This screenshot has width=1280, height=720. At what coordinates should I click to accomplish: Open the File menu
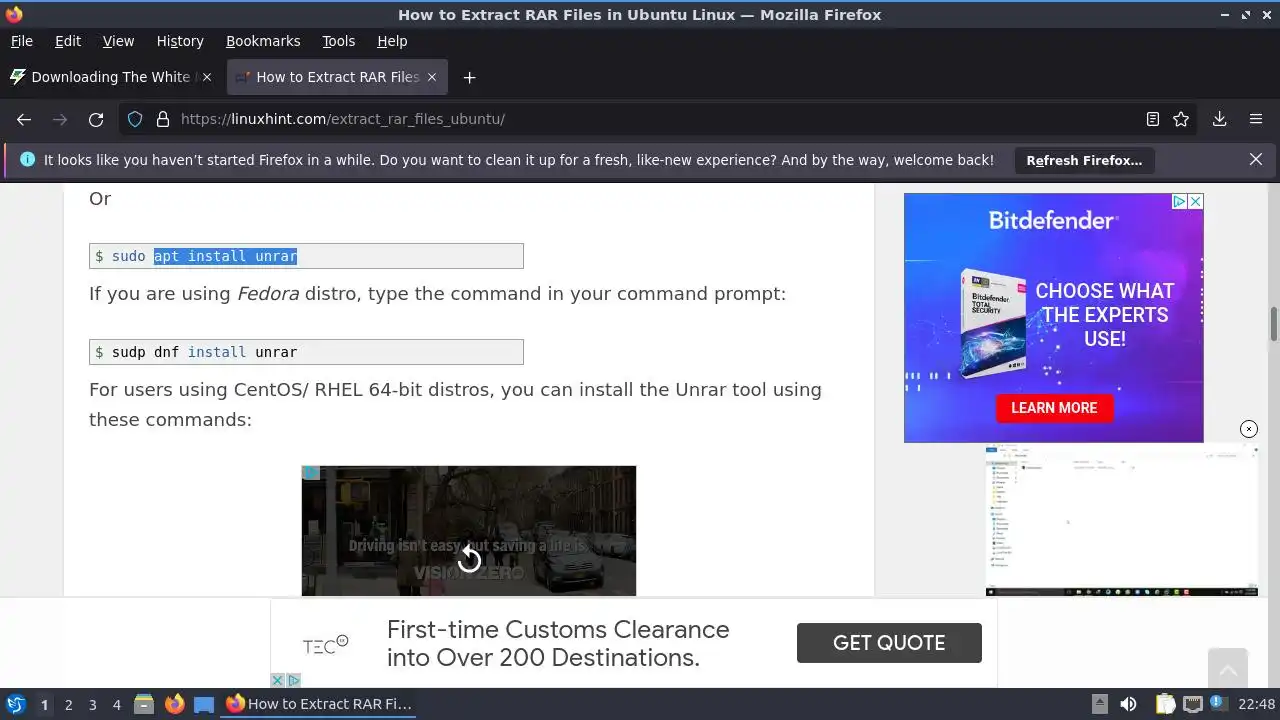coord(22,41)
